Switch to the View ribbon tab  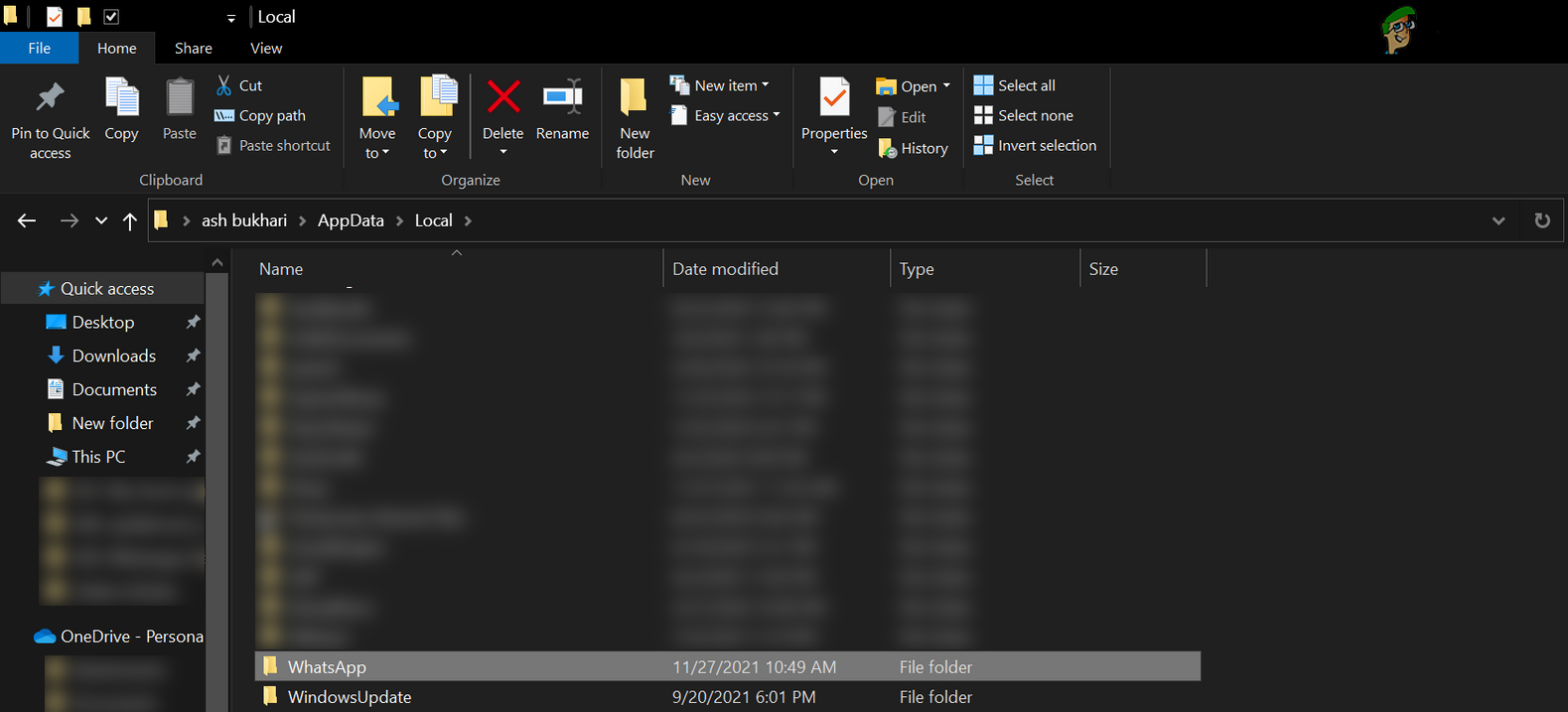(x=266, y=48)
